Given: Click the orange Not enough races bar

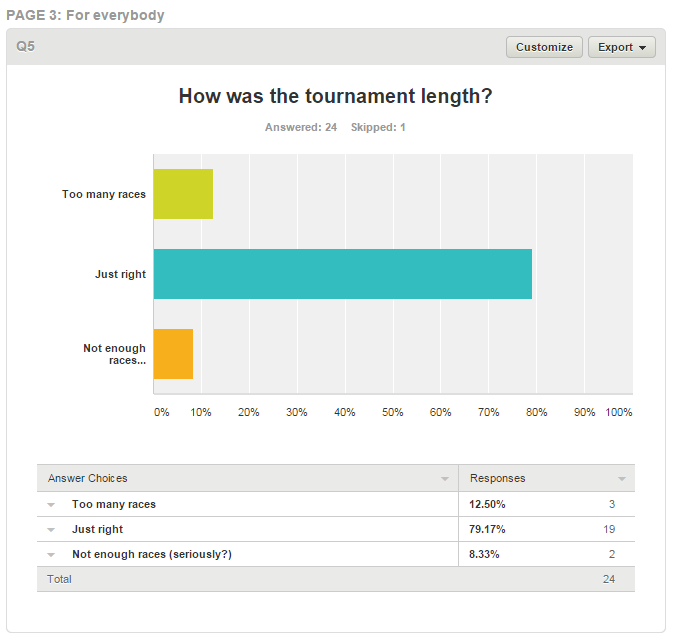Looking at the screenshot, I should [x=173, y=354].
